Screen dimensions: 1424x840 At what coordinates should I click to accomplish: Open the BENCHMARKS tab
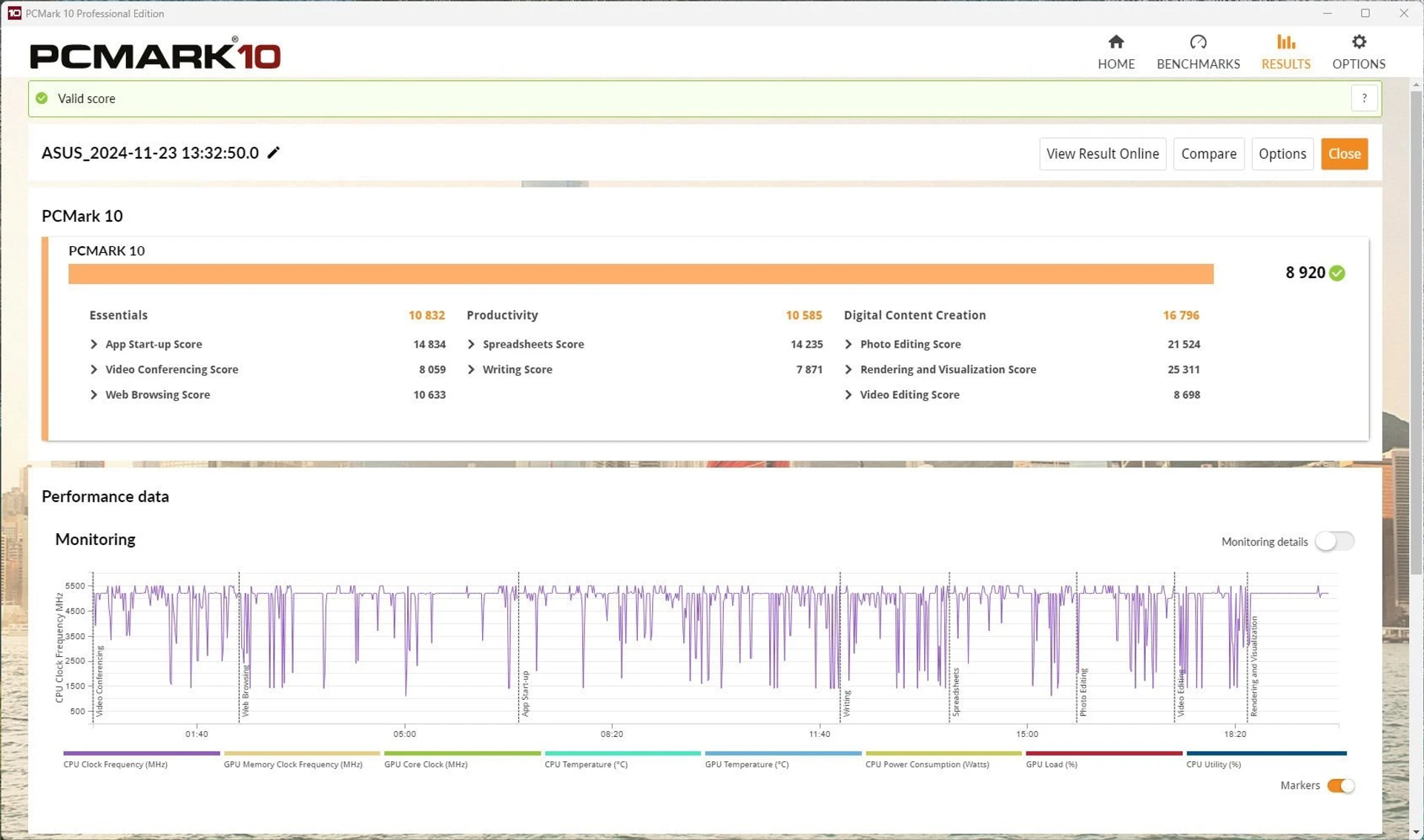tap(1198, 52)
